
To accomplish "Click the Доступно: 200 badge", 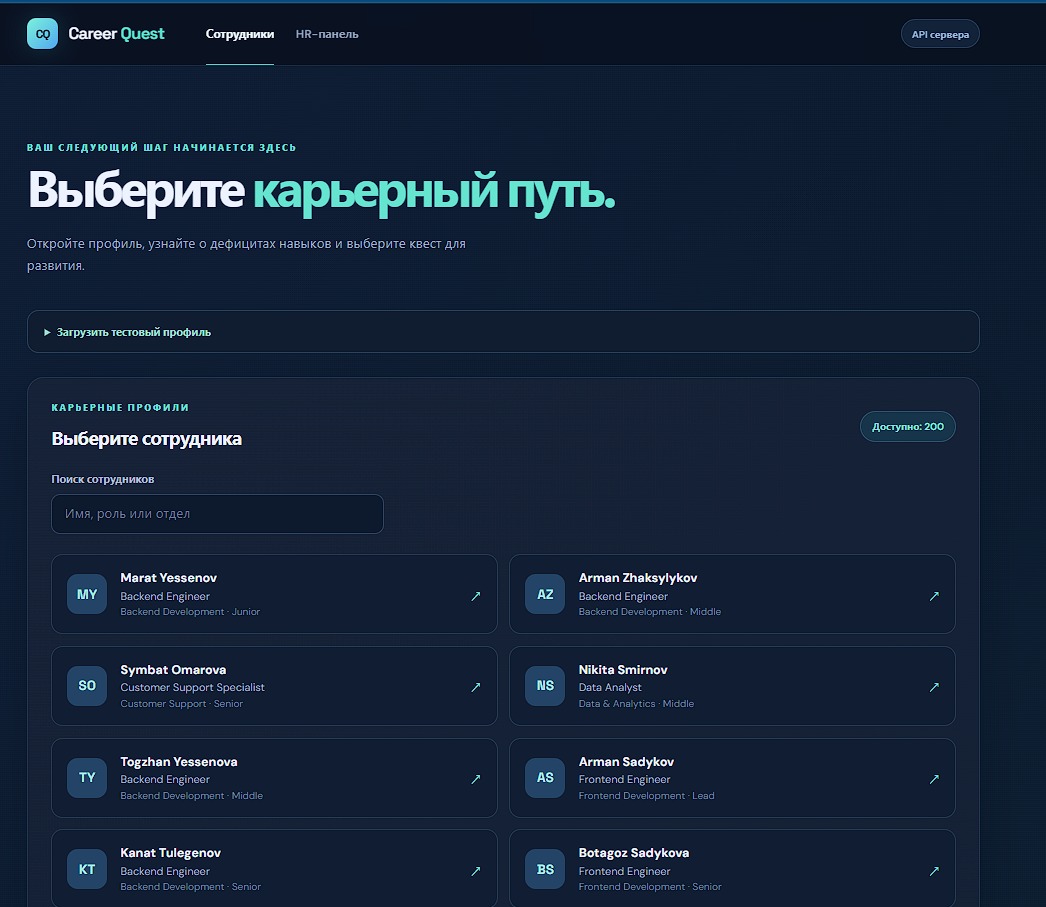I will coord(907,426).
